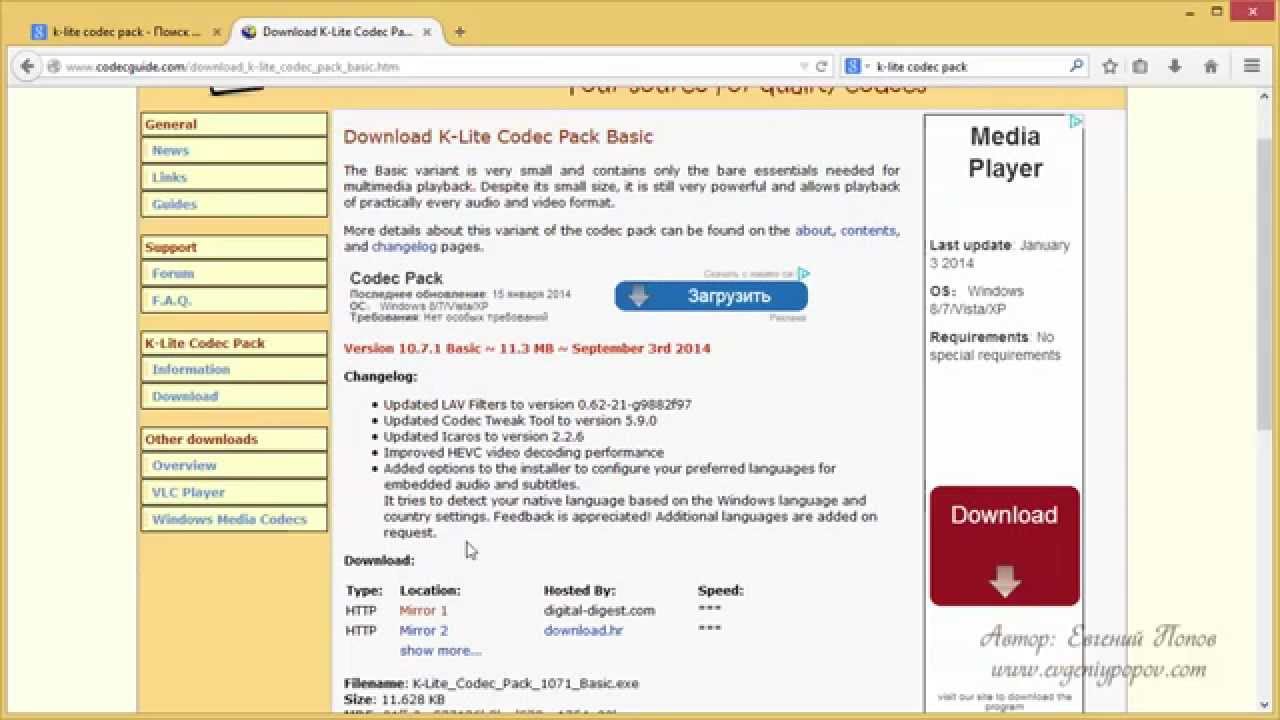The height and width of the screenshot is (720, 1280).
Task: Open the Google search engine selector
Action: click(x=856, y=67)
